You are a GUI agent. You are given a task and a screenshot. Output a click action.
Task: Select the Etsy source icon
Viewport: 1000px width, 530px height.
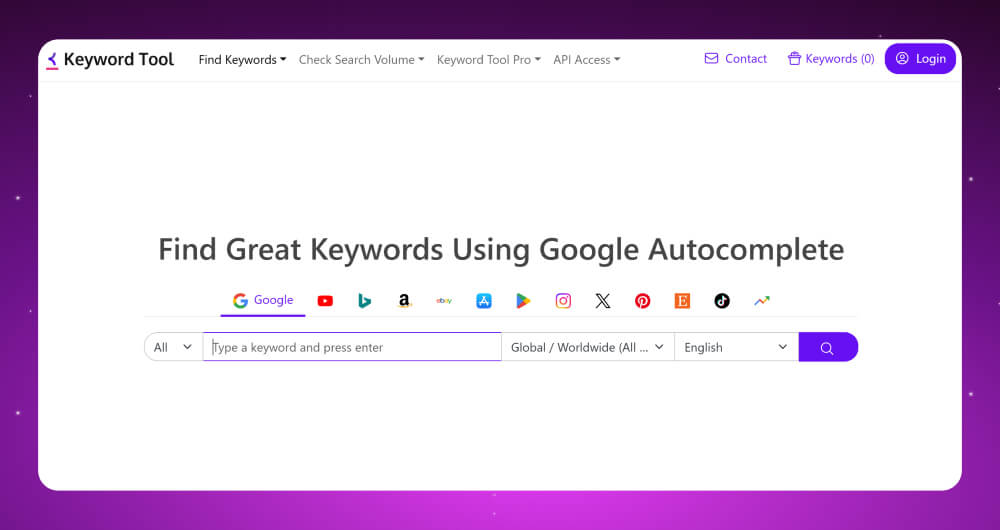coord(682,301)
